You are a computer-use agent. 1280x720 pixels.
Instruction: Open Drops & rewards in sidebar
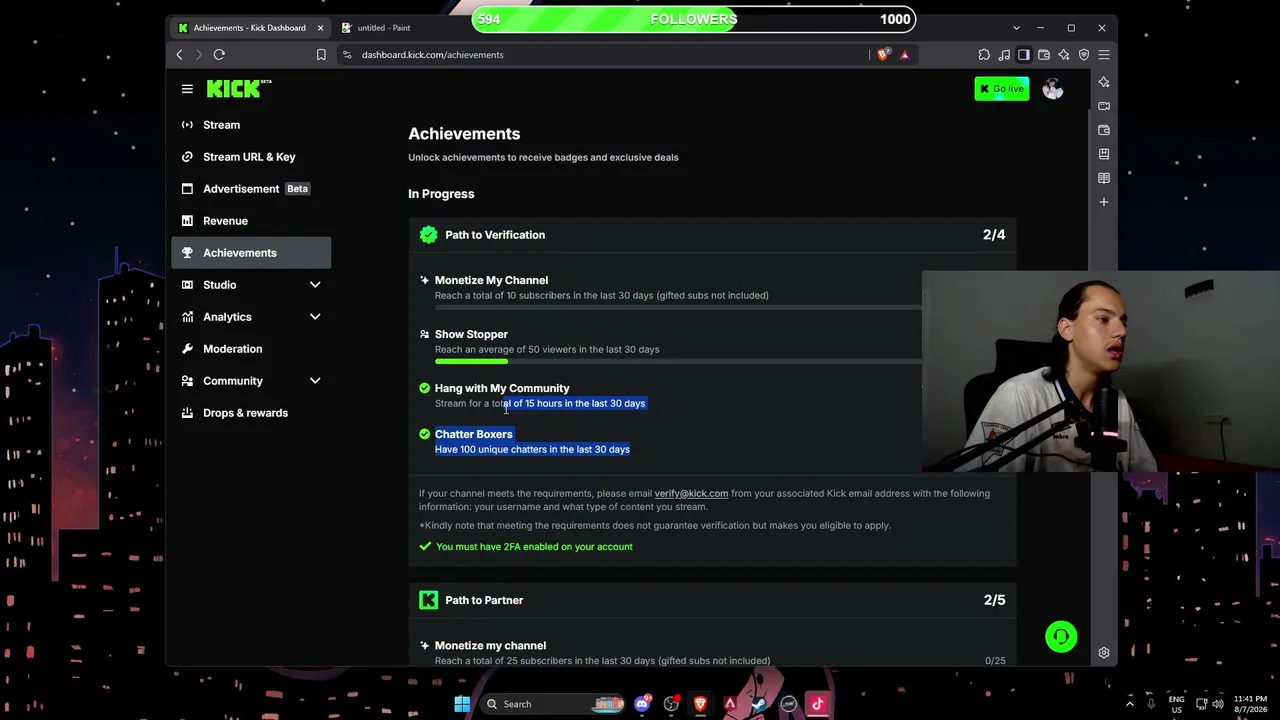(251, 413)
